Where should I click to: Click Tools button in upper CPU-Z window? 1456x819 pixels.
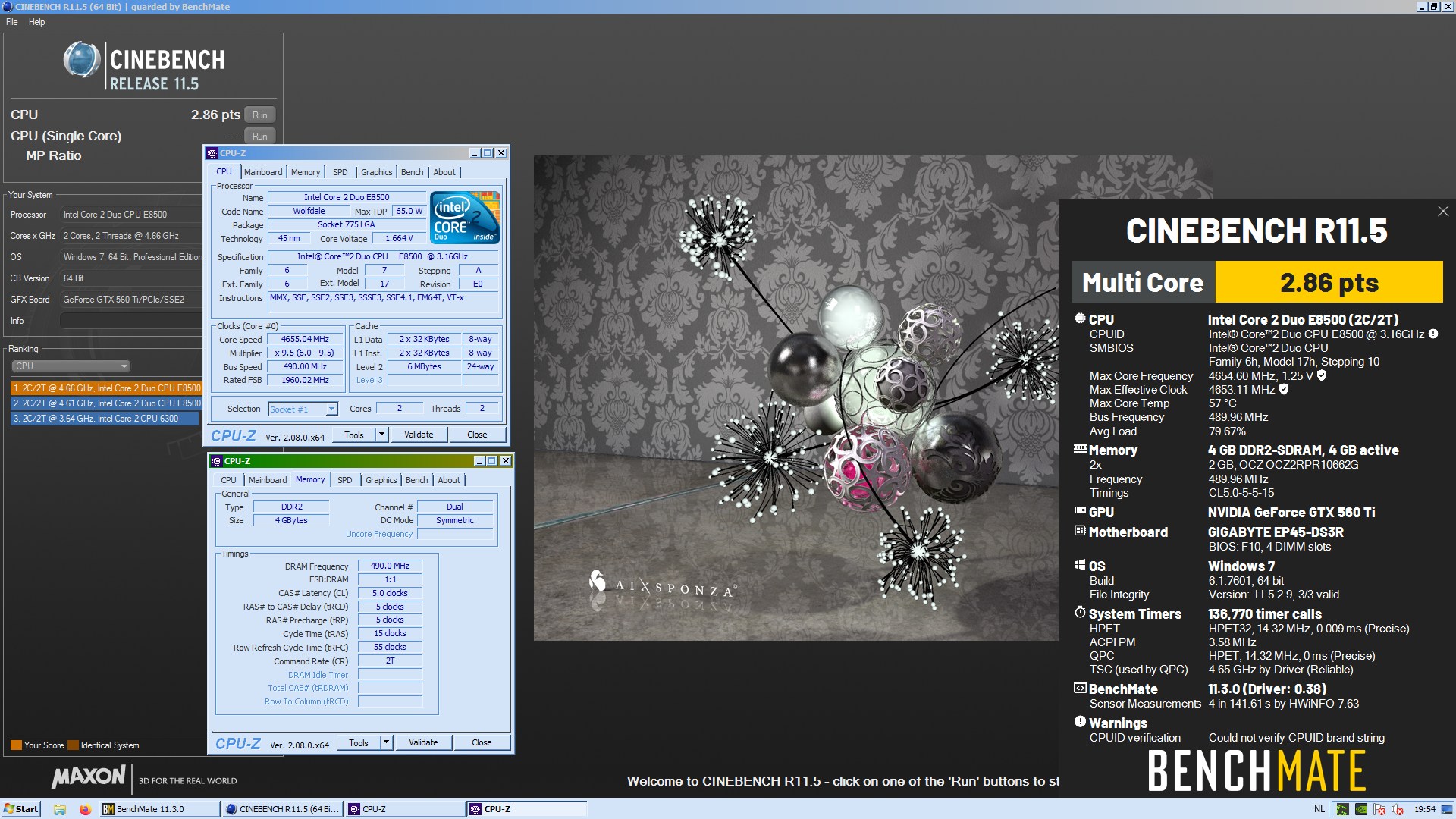[x=354, y=435]
